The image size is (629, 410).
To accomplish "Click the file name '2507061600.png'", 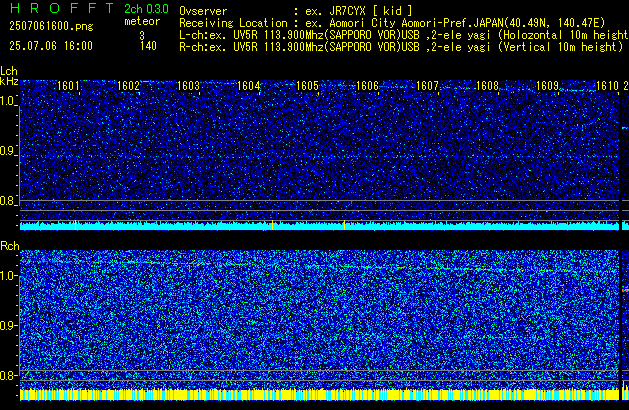I will tap(51, 26).
